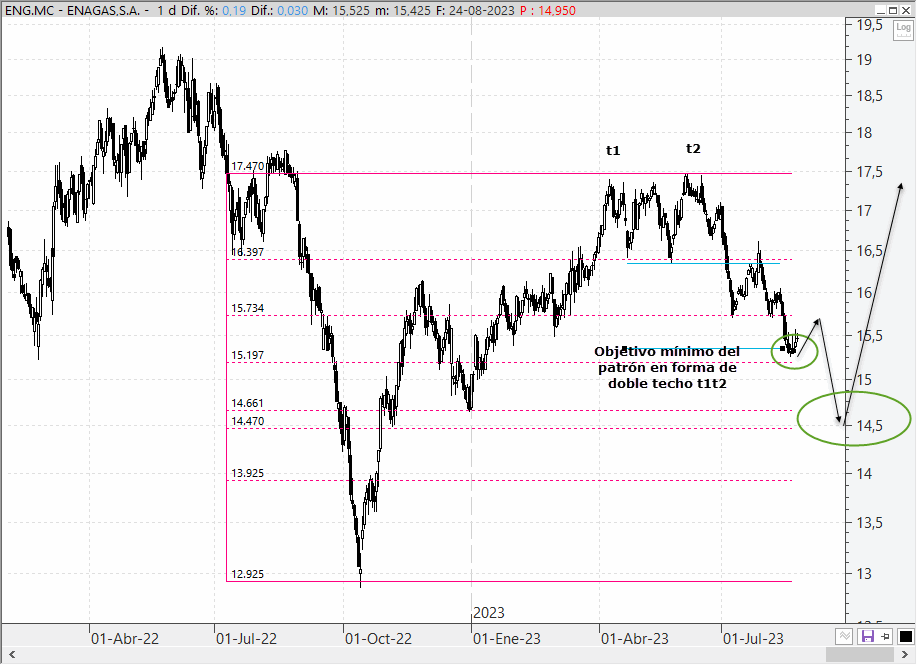Click the red price 14,950
This screenshot has width=917, height=665.
pyautogui.click(x=556, y=11)
